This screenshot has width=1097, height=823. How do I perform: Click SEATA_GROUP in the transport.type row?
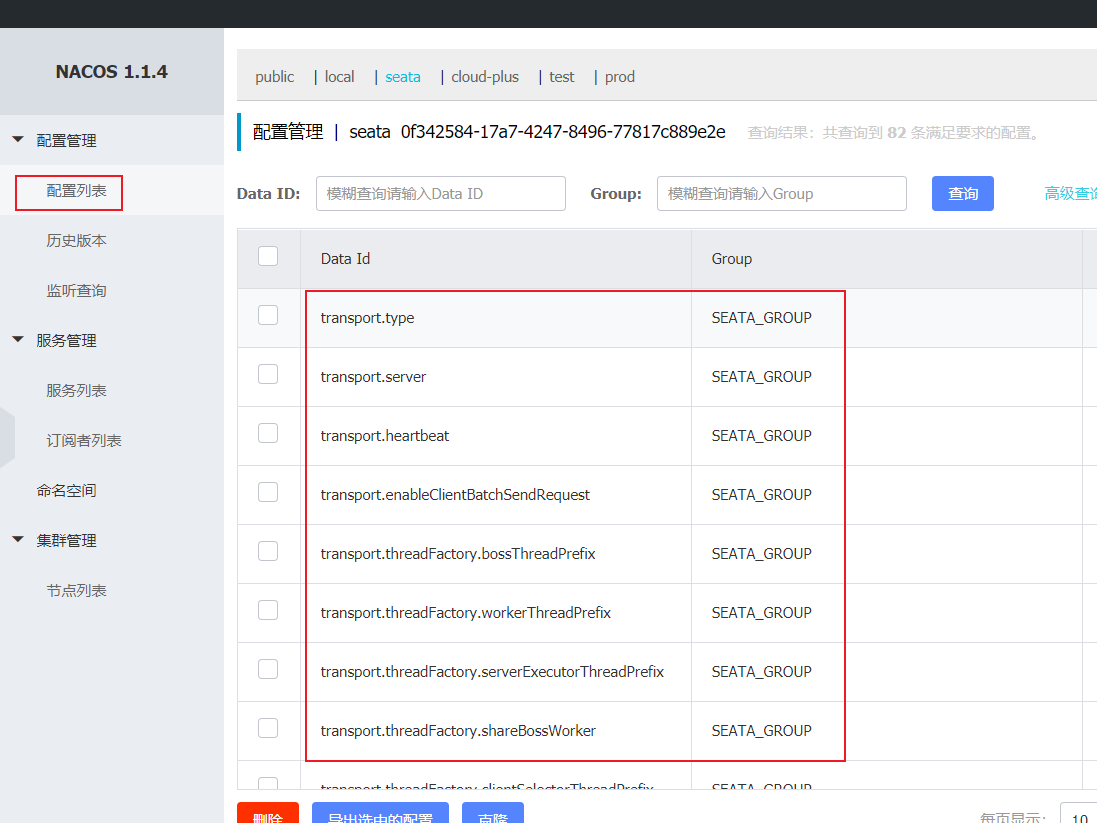pyautogui.click(x=761, y=318)
